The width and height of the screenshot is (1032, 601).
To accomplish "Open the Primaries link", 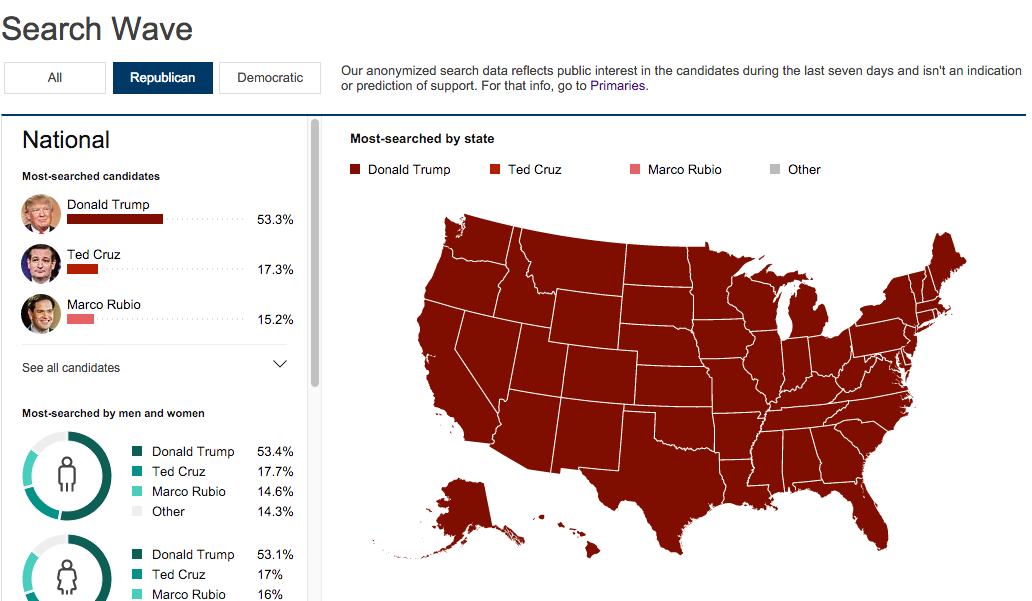I will (617, 86).
